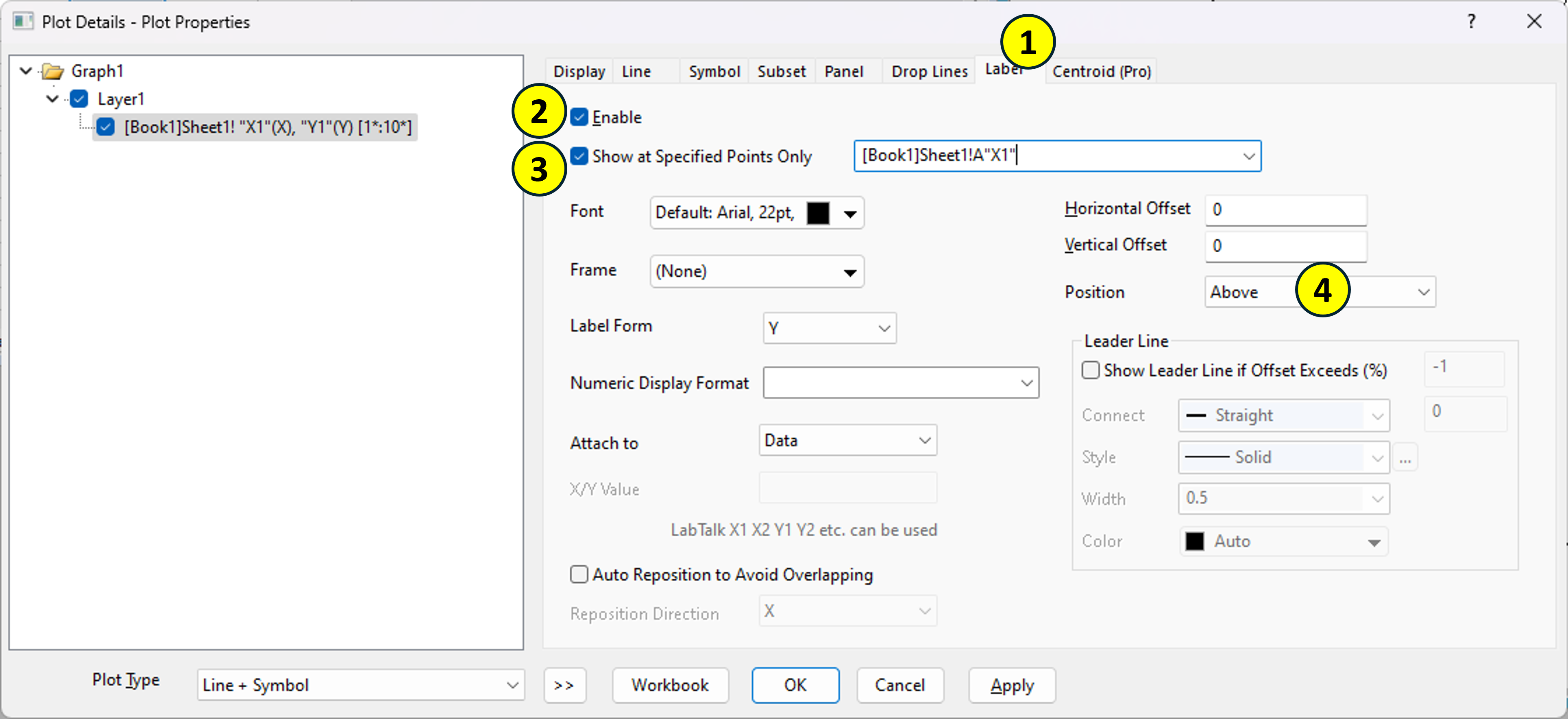The width and height of the screenshot is (1568, 719).
Task: Click the Graph1 folder icon
Action: (x=53, y=71)
